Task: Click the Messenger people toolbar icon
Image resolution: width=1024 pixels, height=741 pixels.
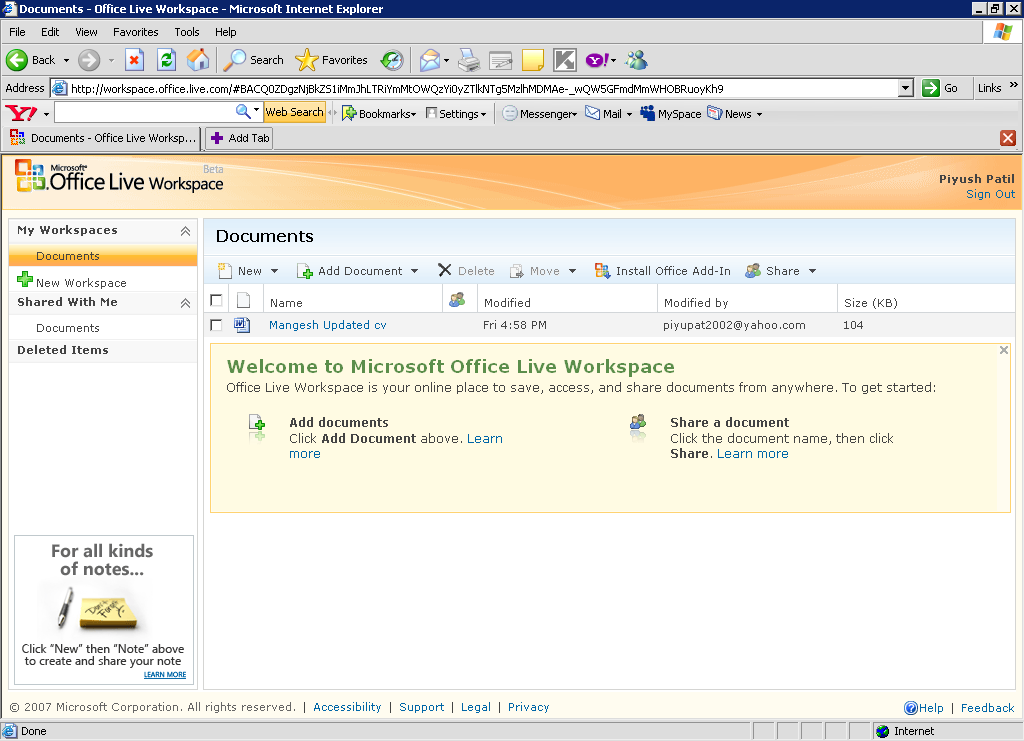Action: (636, 61)
